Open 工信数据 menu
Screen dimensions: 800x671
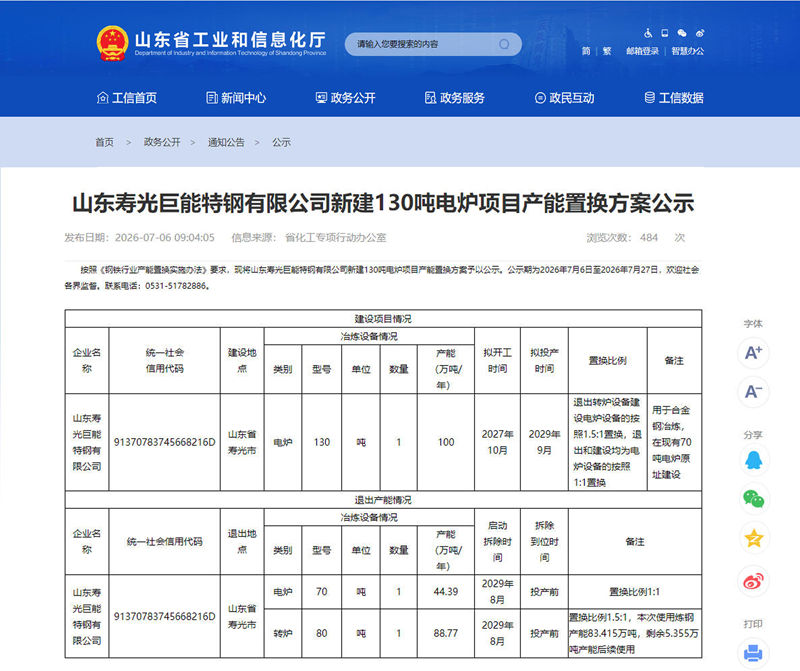click(x=673, y=97)
